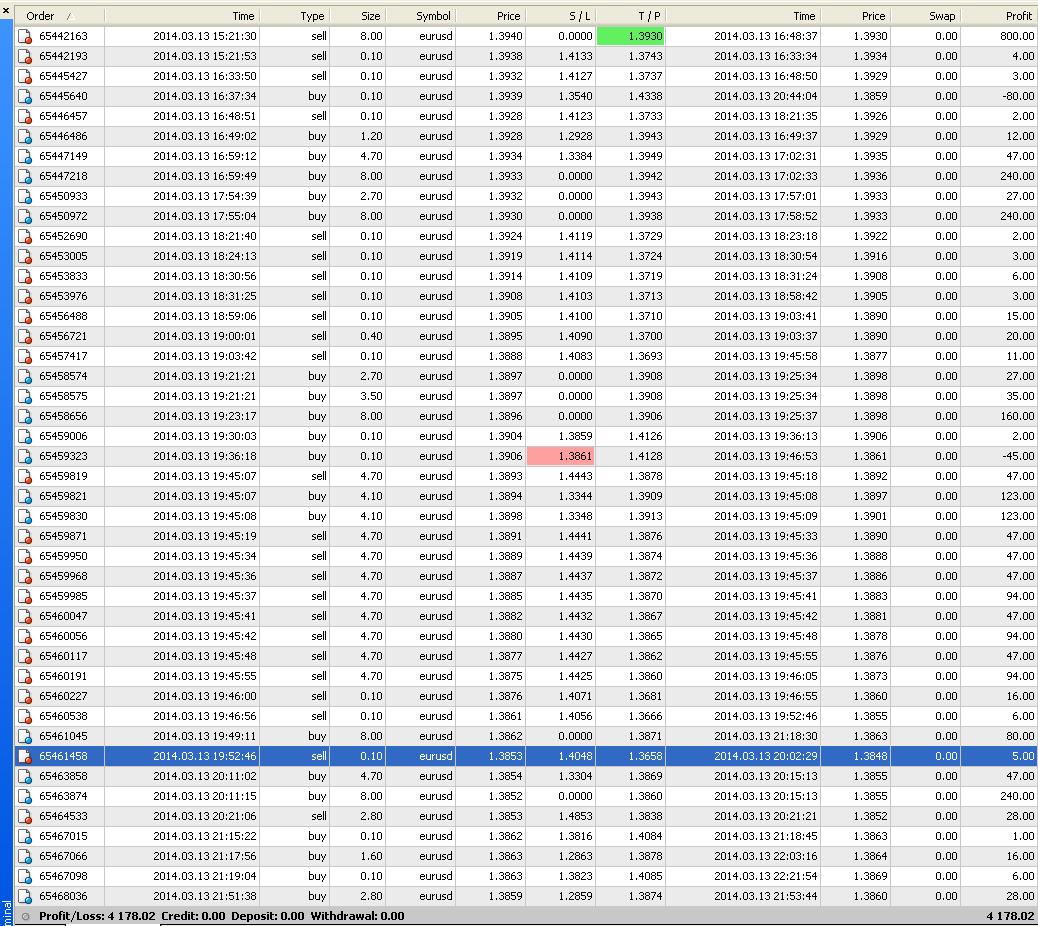Click the sell icon of order 65456488

[24, 316]
